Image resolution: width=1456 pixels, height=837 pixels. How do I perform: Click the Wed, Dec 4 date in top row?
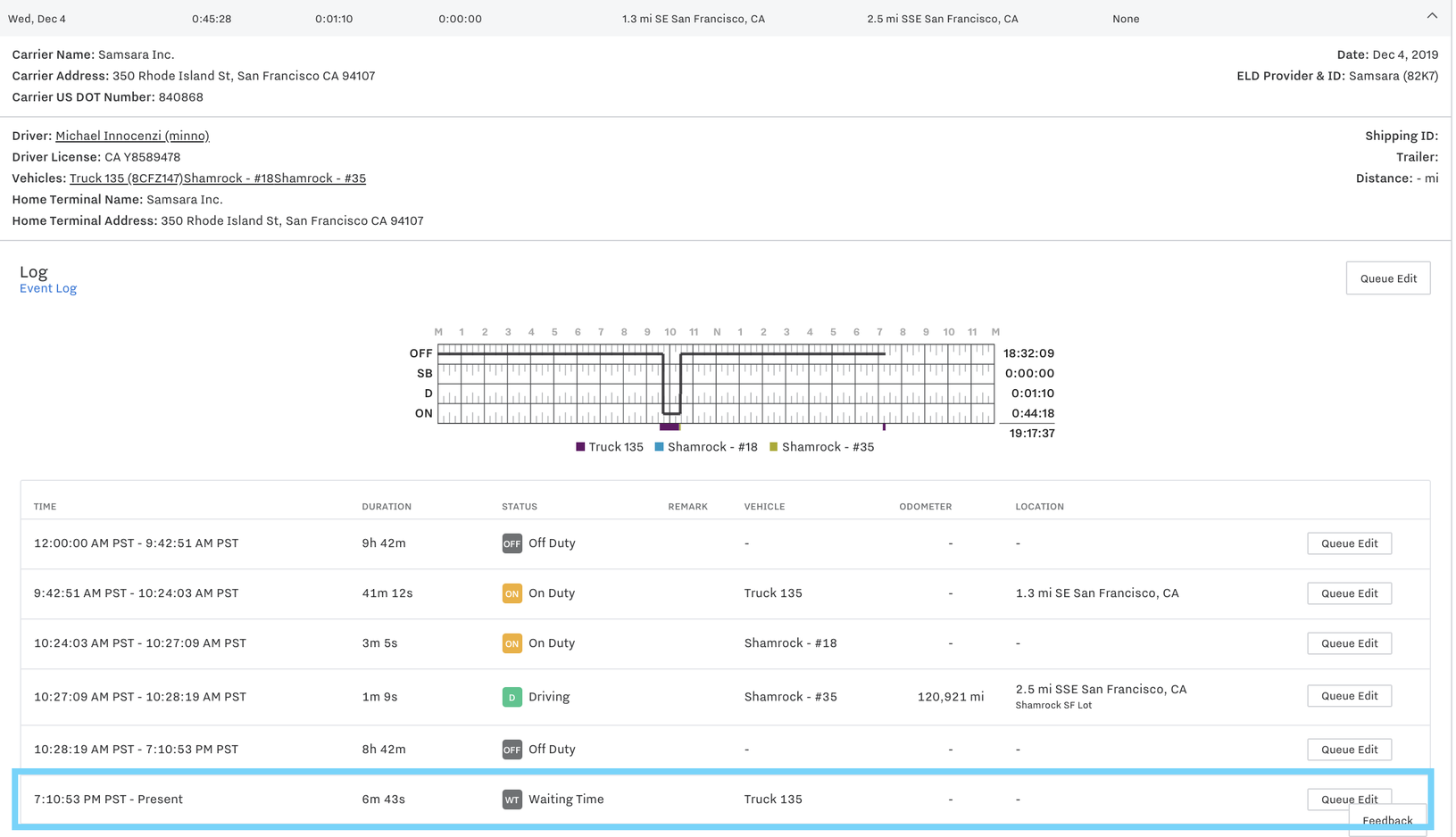37,19
